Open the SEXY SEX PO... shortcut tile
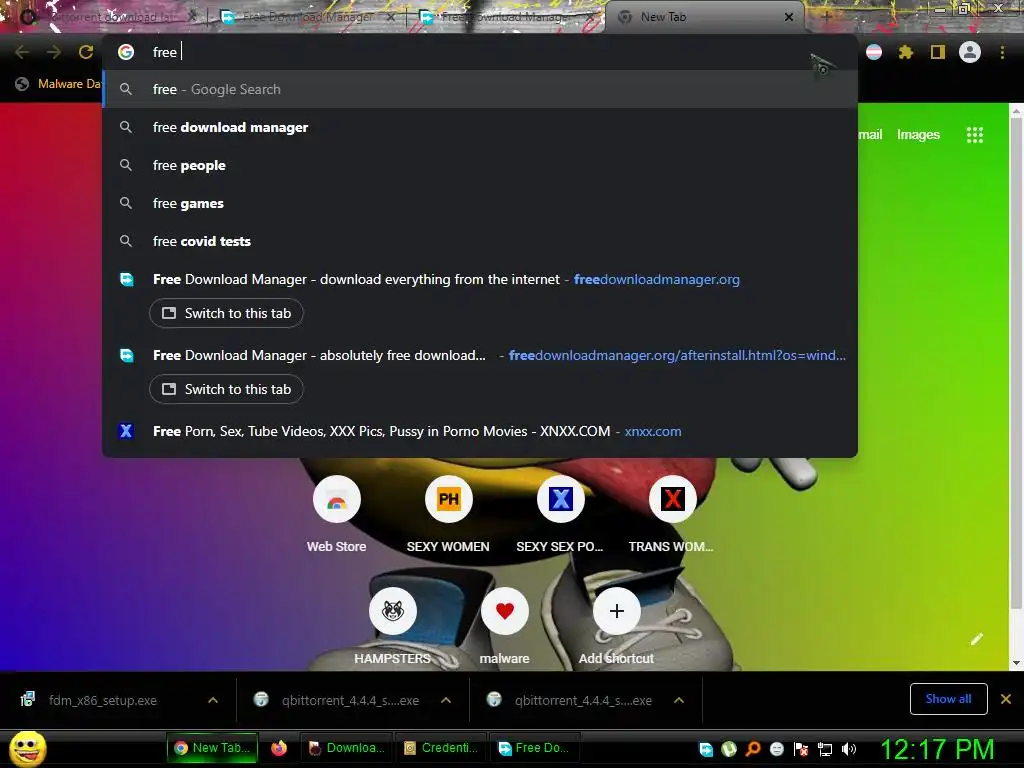The height and width of the screenshot is (768, 1024). click(x=560, y=515)
